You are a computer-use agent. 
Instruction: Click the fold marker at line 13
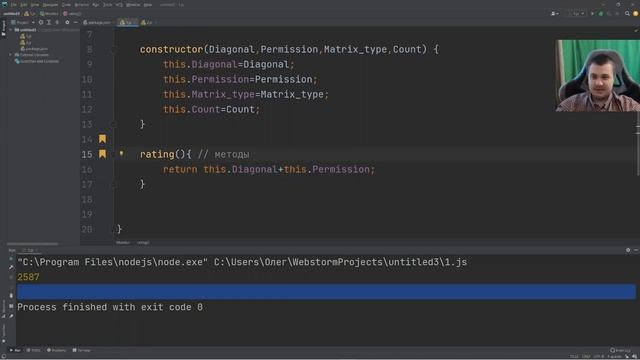[x=114, y=124]
